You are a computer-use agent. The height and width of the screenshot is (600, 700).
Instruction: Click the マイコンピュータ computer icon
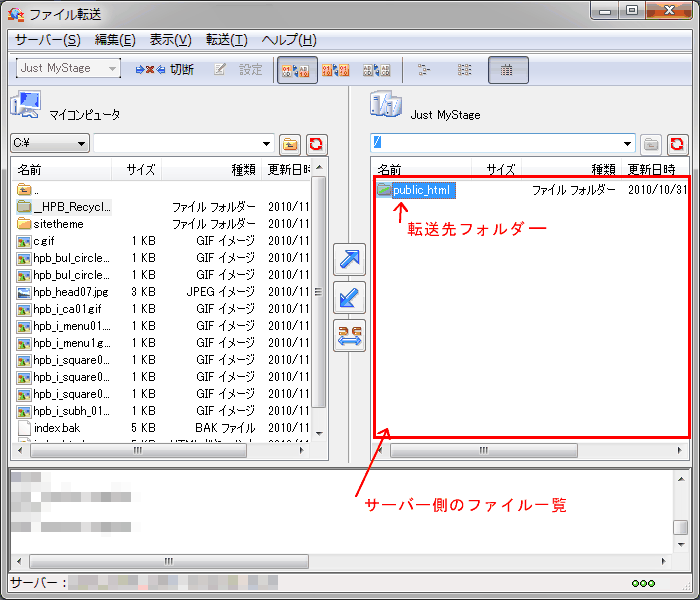pos(26,105)
